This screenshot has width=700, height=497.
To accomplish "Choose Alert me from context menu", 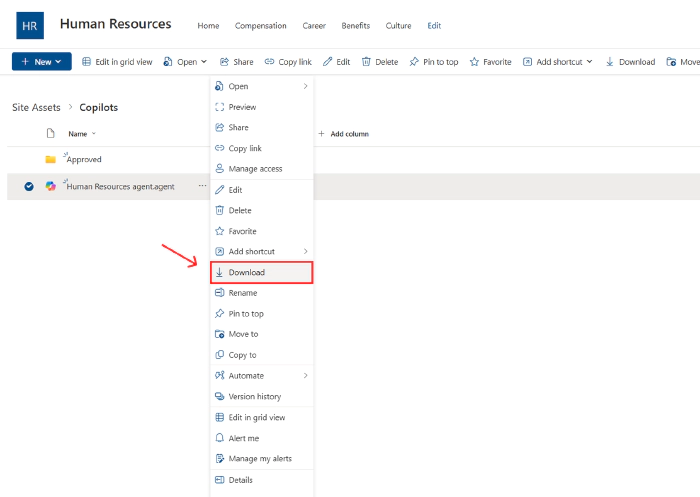I will coord(262,438).
